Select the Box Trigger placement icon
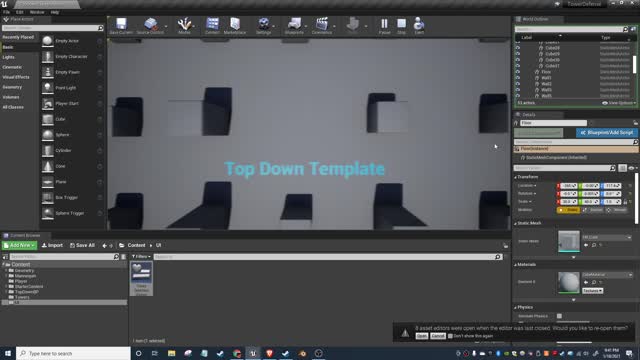Viewport: 640px width, 360px height. click(47, 198)
